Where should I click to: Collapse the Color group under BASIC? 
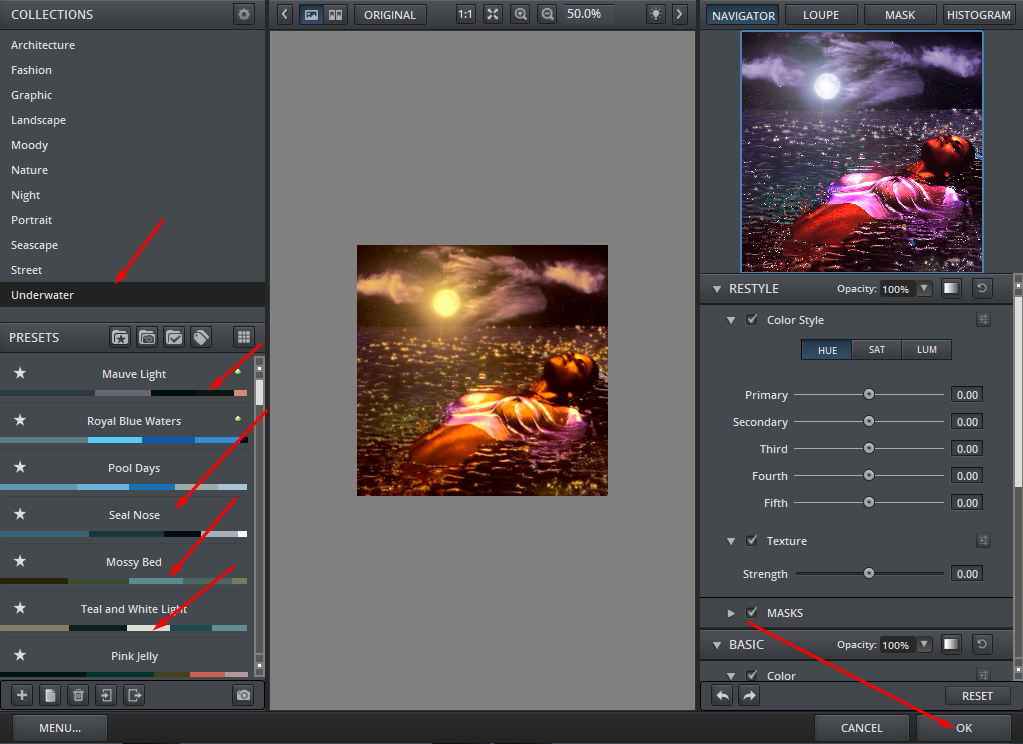point(731,676)
